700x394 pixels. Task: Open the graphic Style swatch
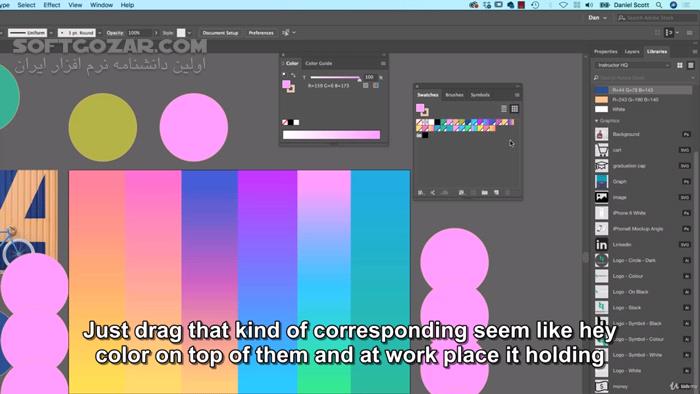(x=181, y=33)
